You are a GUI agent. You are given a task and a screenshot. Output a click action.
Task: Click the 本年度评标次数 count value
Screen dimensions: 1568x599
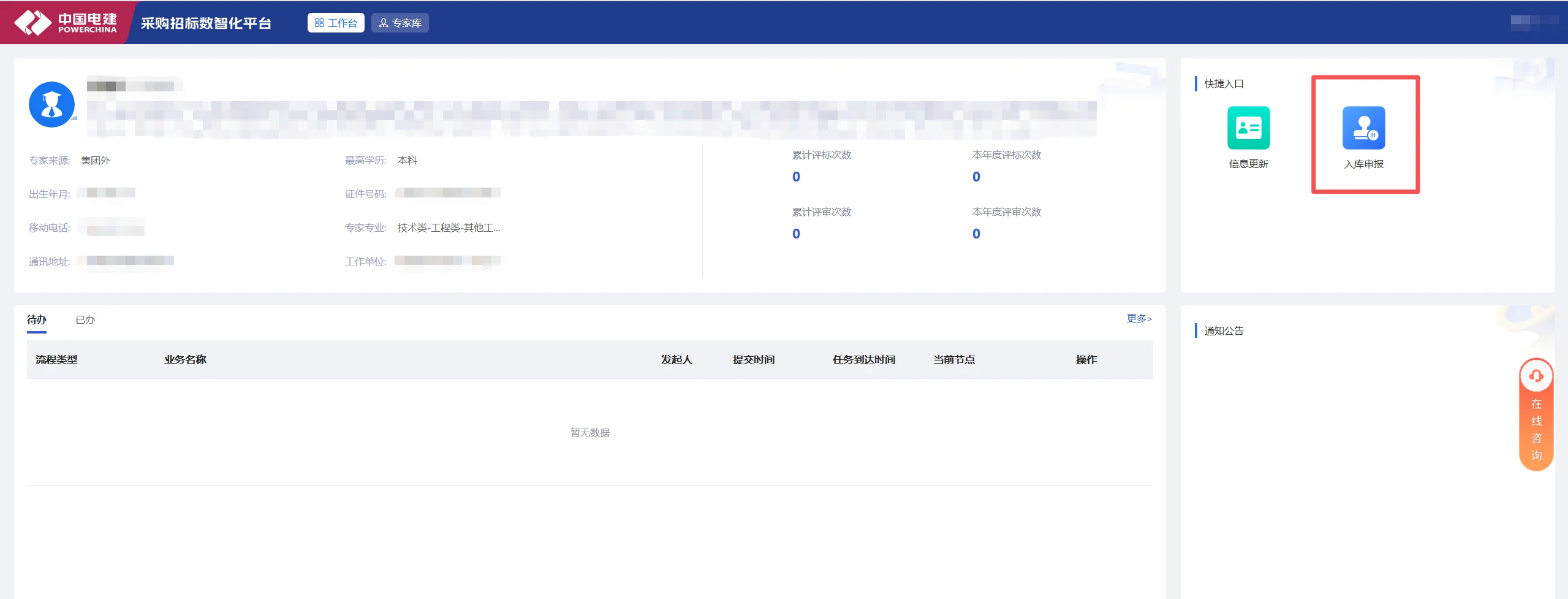[x=976, y=177]
